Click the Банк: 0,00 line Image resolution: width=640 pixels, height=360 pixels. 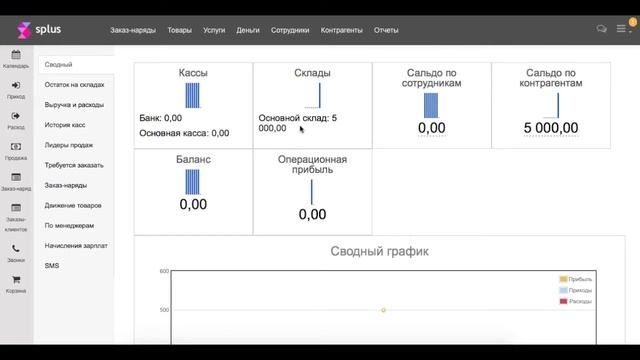pos(161,118)
